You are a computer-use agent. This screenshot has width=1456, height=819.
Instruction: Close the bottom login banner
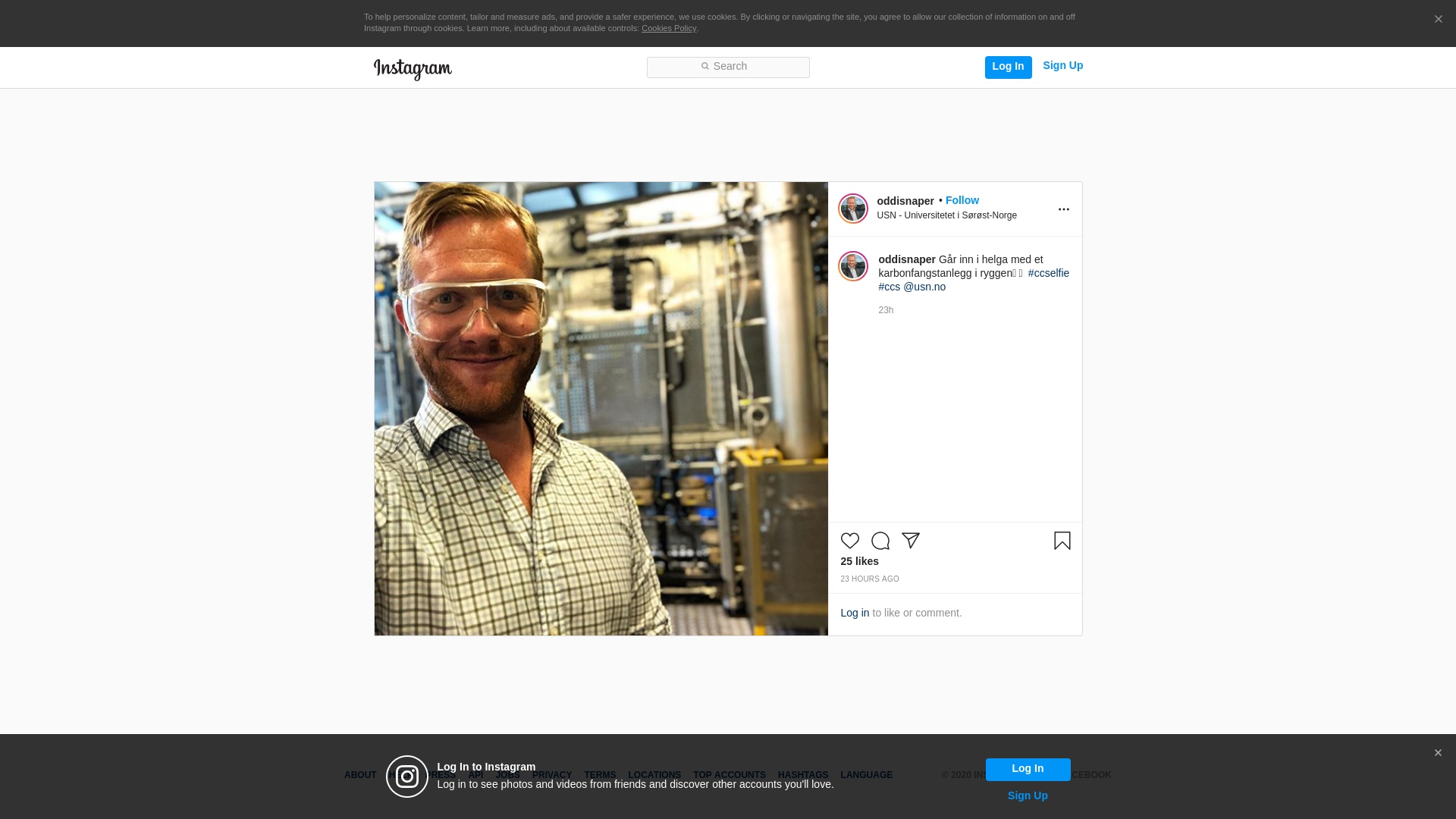pyautogui.click(x=1438, y=753)
